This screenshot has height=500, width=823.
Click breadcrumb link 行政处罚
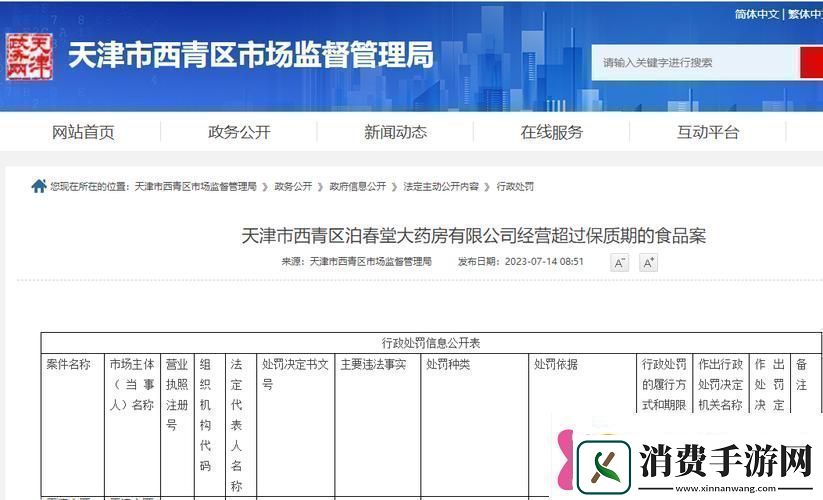click(x=515, y=186)
